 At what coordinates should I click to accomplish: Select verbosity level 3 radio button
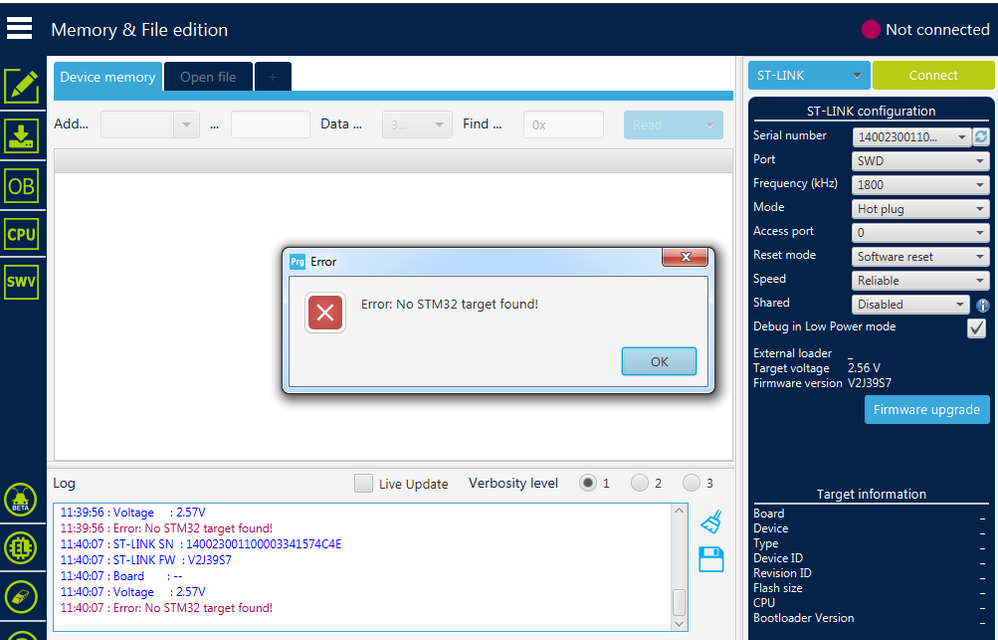(x=691, y=483)
